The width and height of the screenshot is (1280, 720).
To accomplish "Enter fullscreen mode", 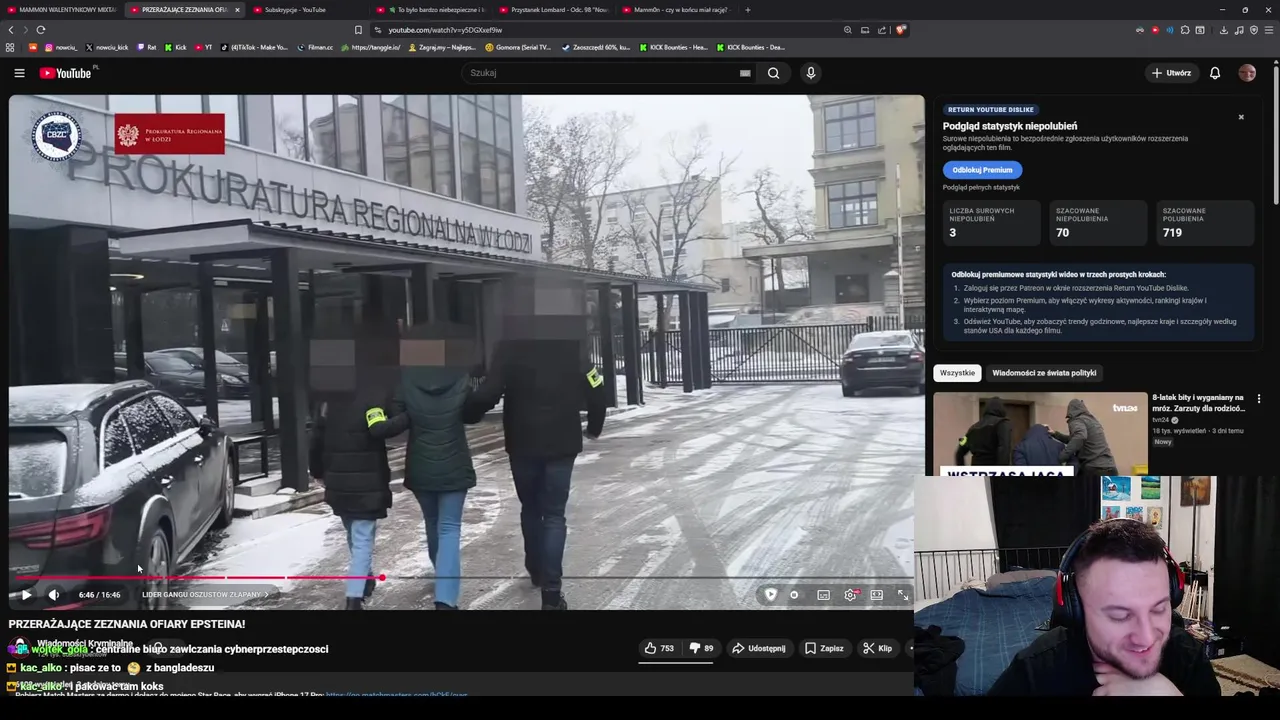I will [x=903, y=595].
